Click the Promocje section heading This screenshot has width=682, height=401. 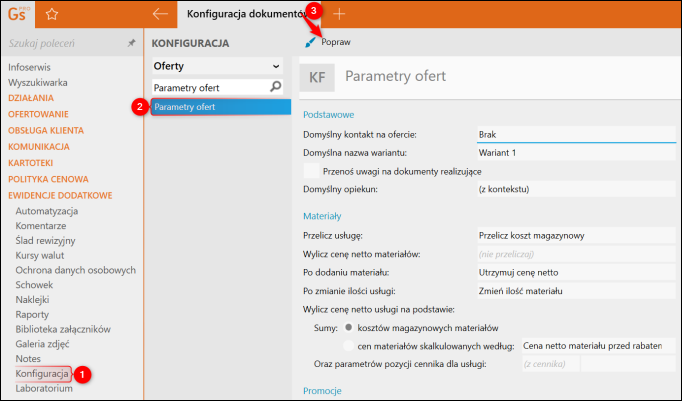point(322,391)
